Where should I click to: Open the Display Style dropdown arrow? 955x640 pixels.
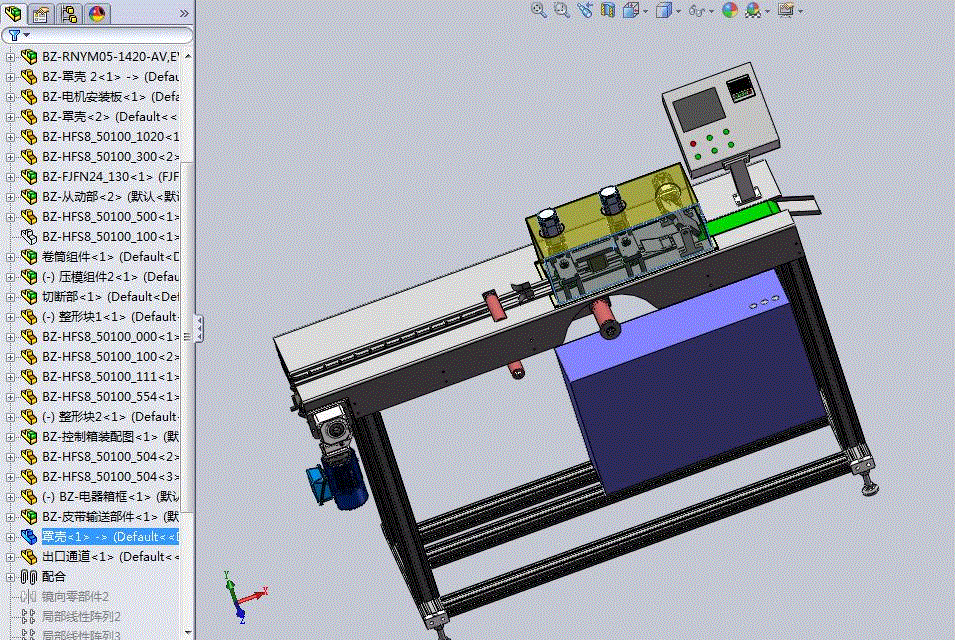[x=678, y=11]
